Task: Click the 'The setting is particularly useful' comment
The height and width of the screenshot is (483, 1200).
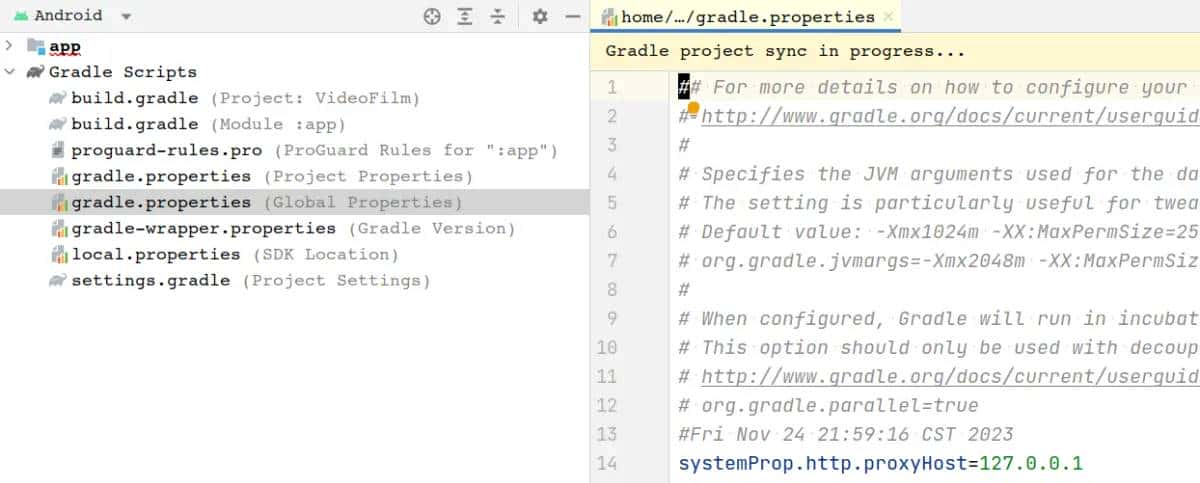Action: (x=939, y=203)
